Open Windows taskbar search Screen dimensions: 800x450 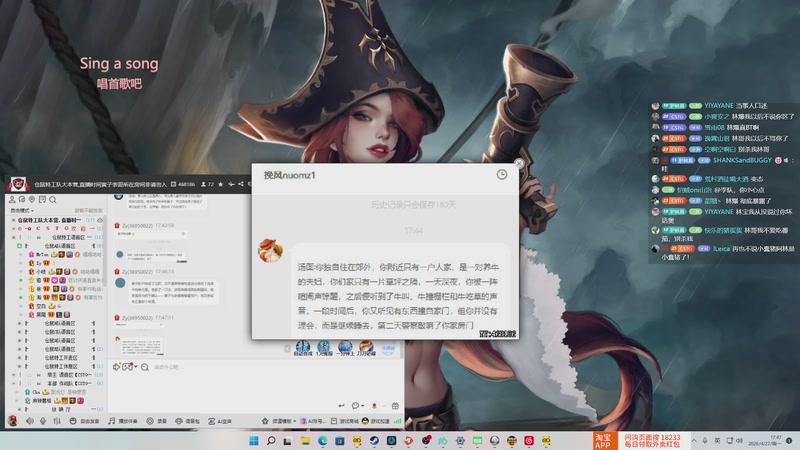tap(271, 440)
